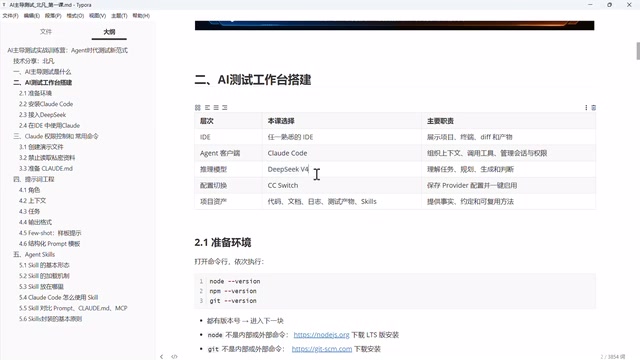This screenshot has width=640, height=360.
Task: Go to outline heading 三、Claude 权限控制
Action: click(56, 136)
